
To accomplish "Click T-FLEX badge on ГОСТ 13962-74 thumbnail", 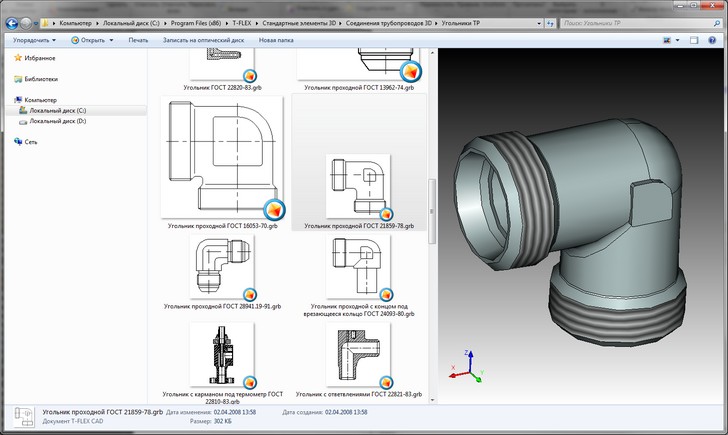I will click(x=411, y=71).
